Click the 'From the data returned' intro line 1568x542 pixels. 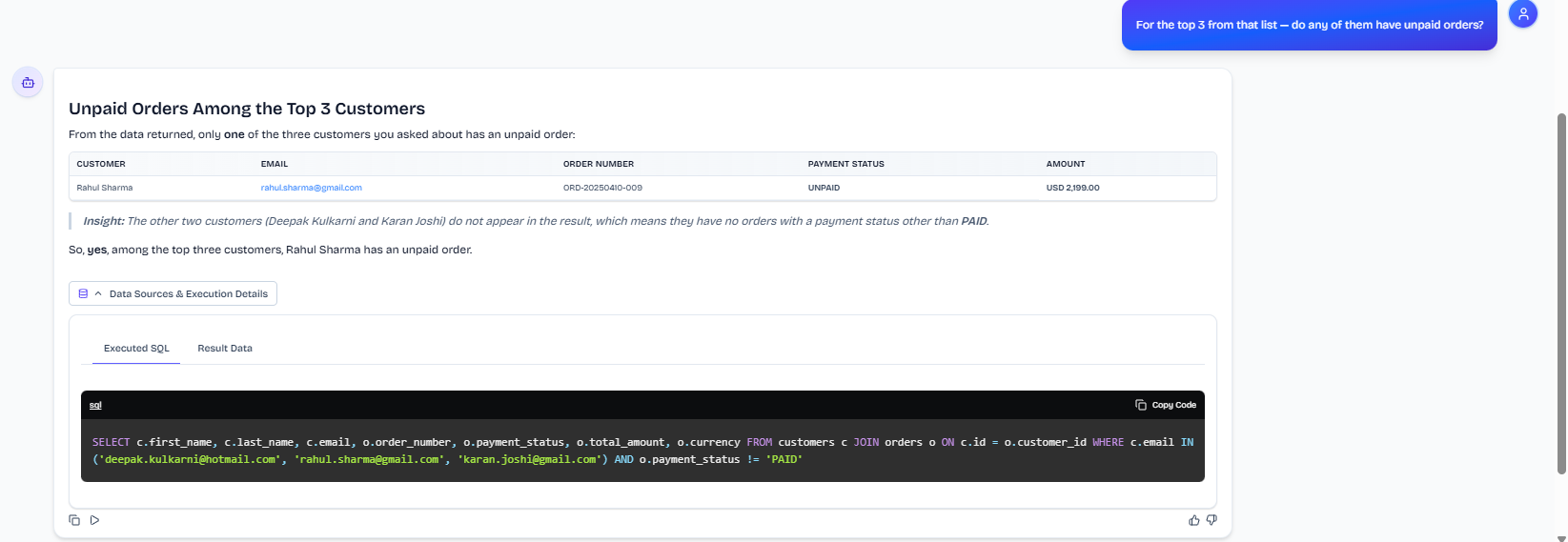pos(322,134)
